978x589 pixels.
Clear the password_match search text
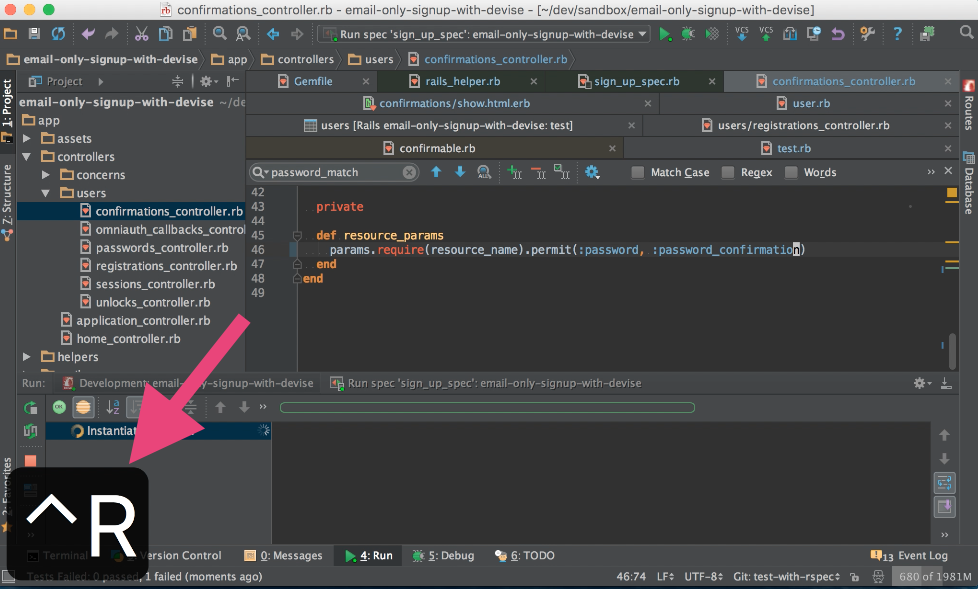point(409,172)
